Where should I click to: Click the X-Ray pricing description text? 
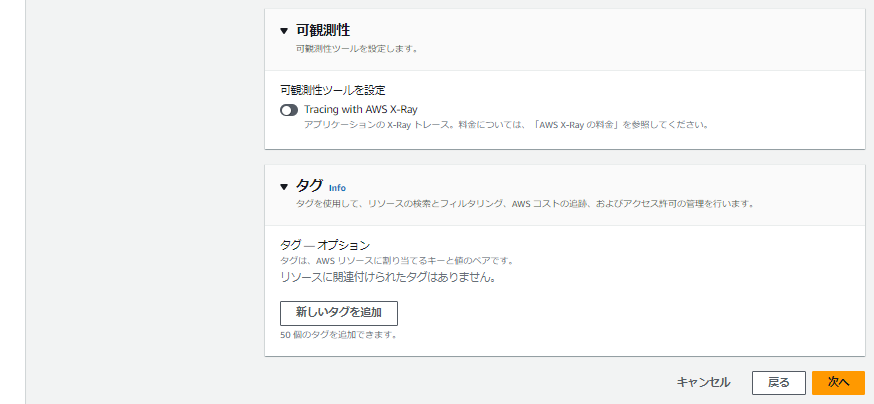(x=506, y=125)
